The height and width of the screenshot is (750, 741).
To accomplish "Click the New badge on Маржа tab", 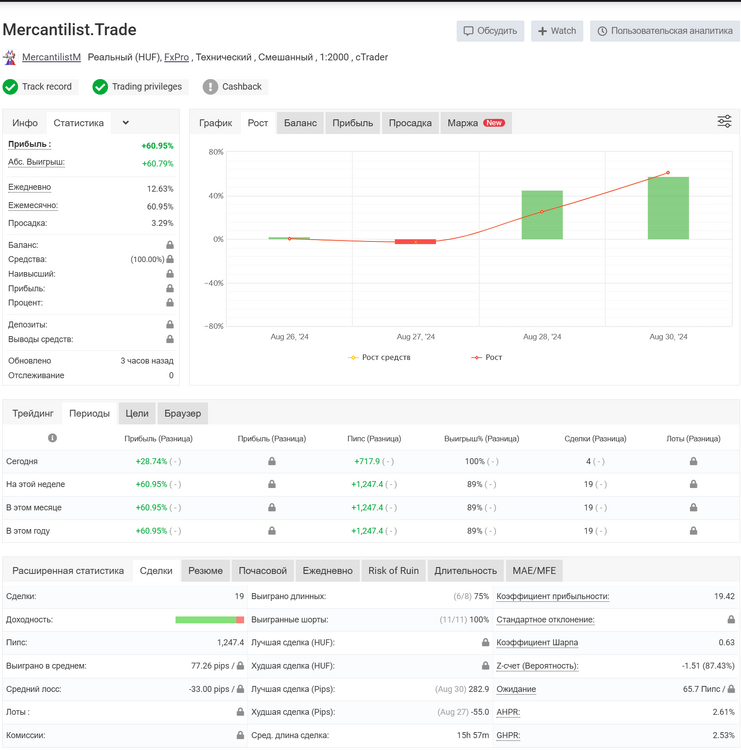I will (494, 123).
